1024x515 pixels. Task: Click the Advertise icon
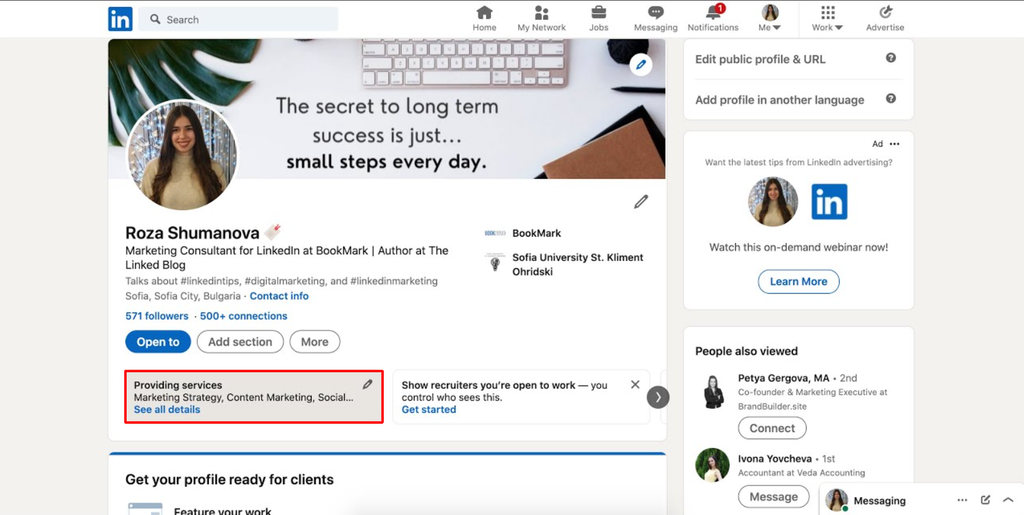(x=886, y=12)
